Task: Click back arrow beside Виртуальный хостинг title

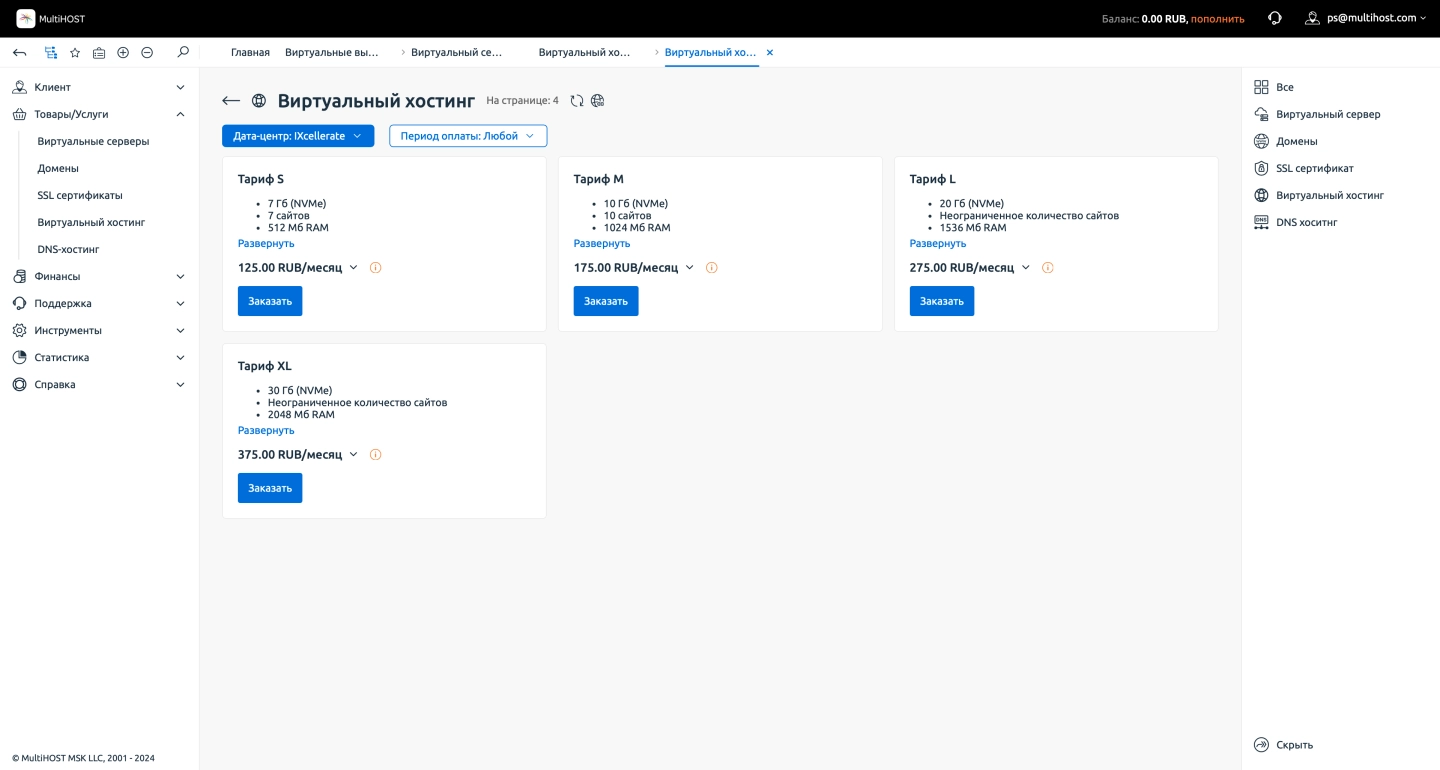Action: click(x=231, y=101)
